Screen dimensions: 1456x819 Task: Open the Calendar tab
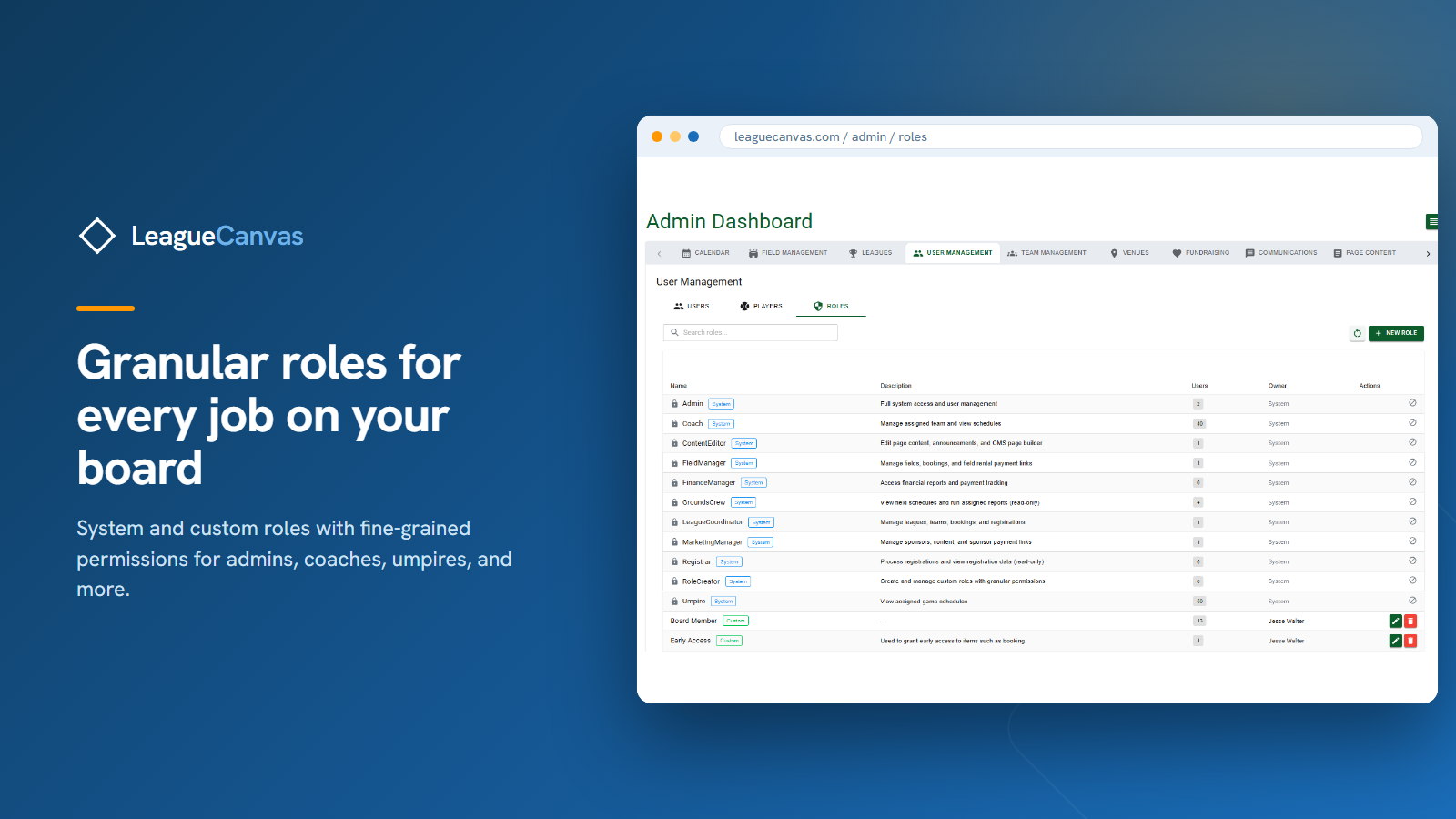tap(706, 253)
